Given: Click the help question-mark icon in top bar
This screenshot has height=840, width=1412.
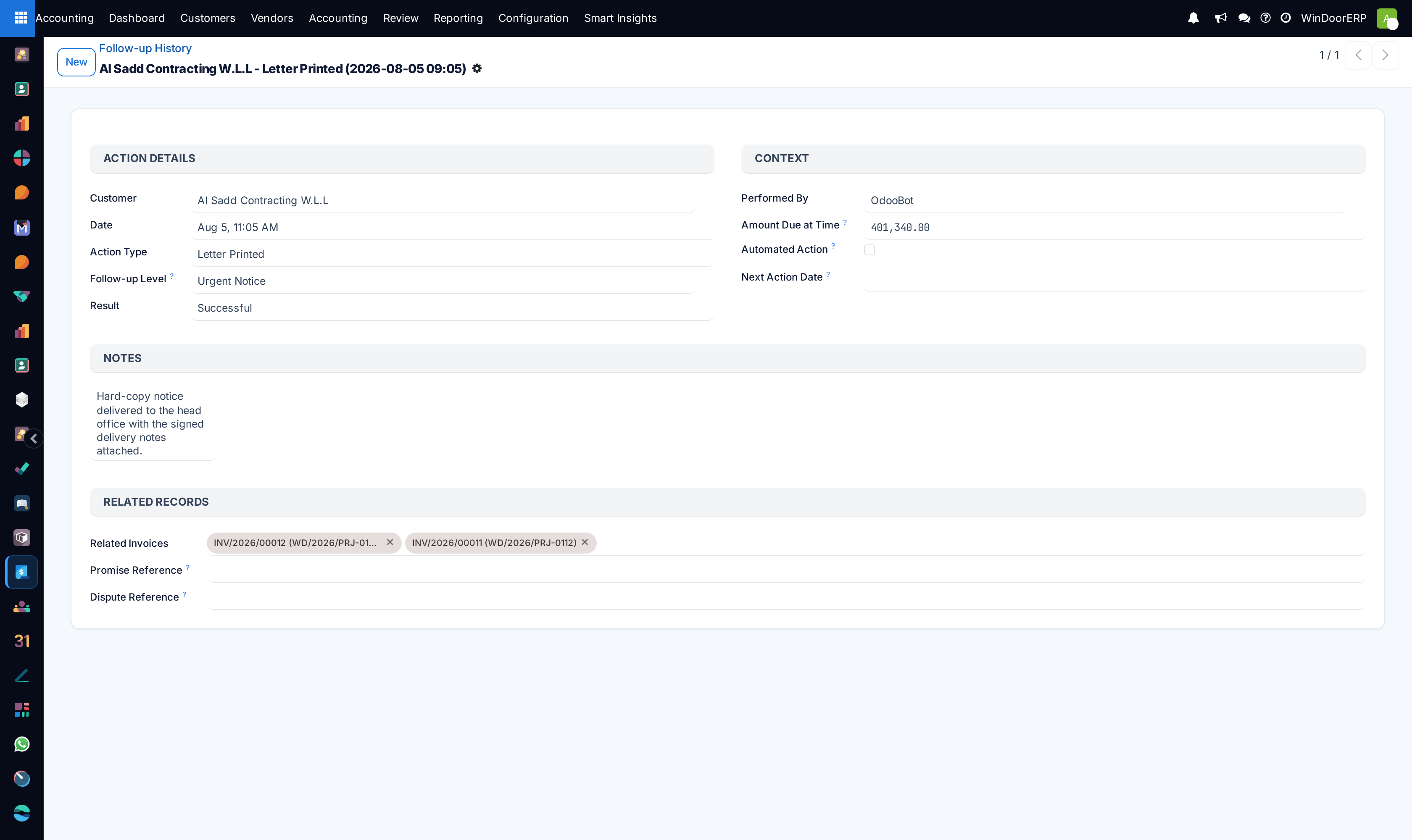Looking at the screenshot, I should 1265,18.
